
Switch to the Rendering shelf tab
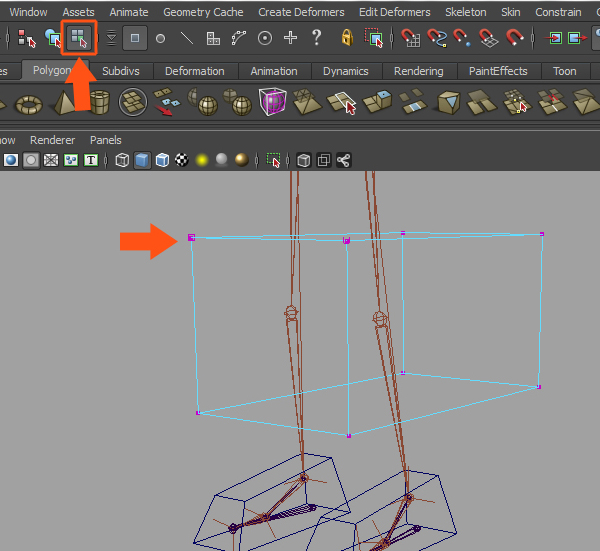pos(419,71)
